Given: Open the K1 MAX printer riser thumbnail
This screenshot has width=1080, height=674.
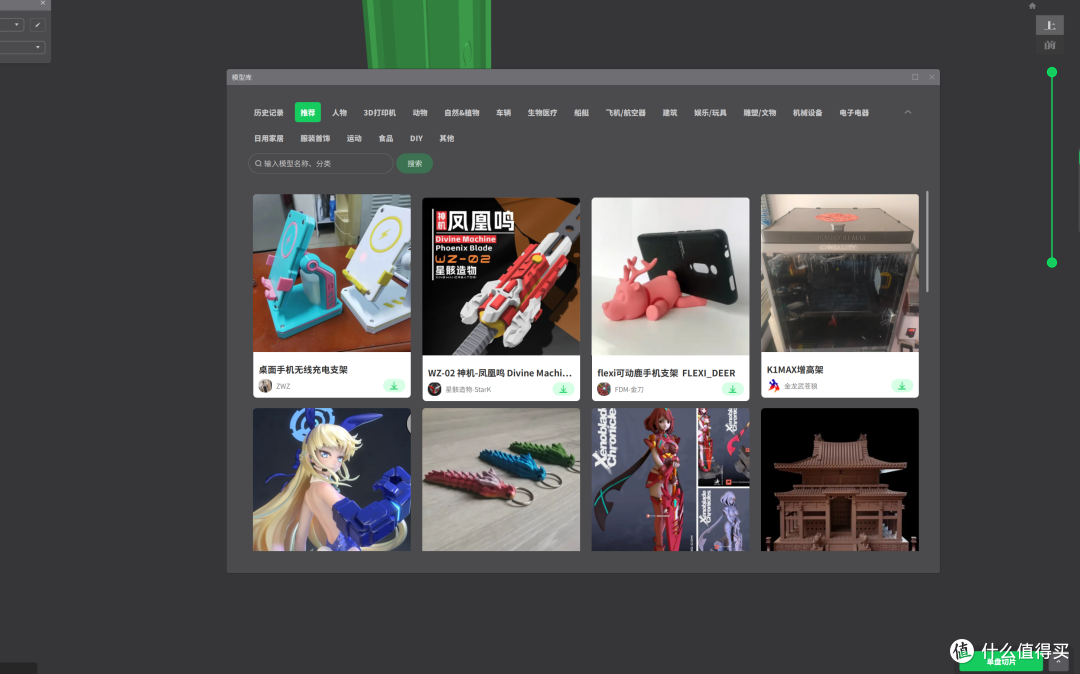Looking at the screenshot, I should [x=840, y=273].
